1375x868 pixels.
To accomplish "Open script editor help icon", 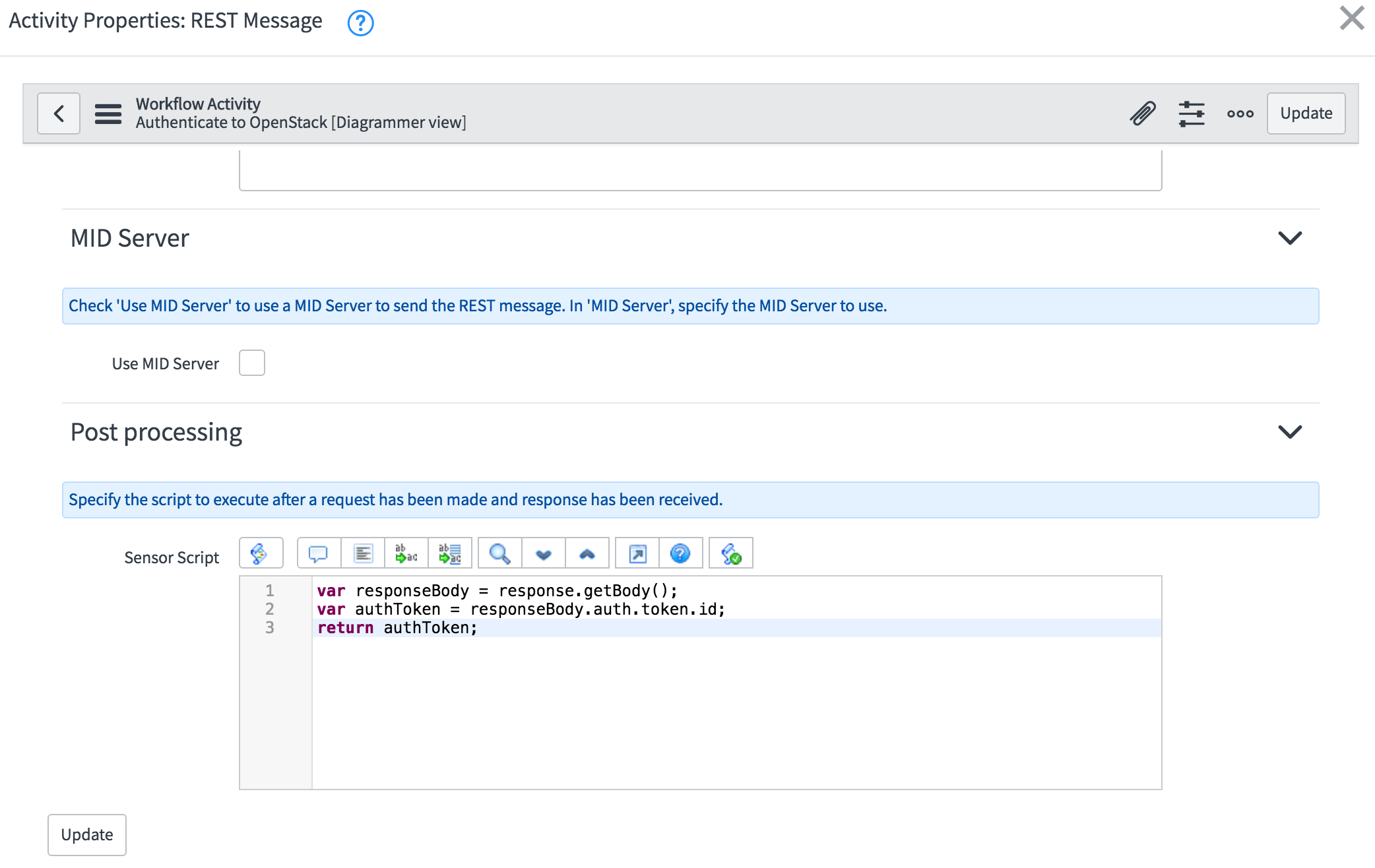I will pyautogui.click(x=680, y=553).
